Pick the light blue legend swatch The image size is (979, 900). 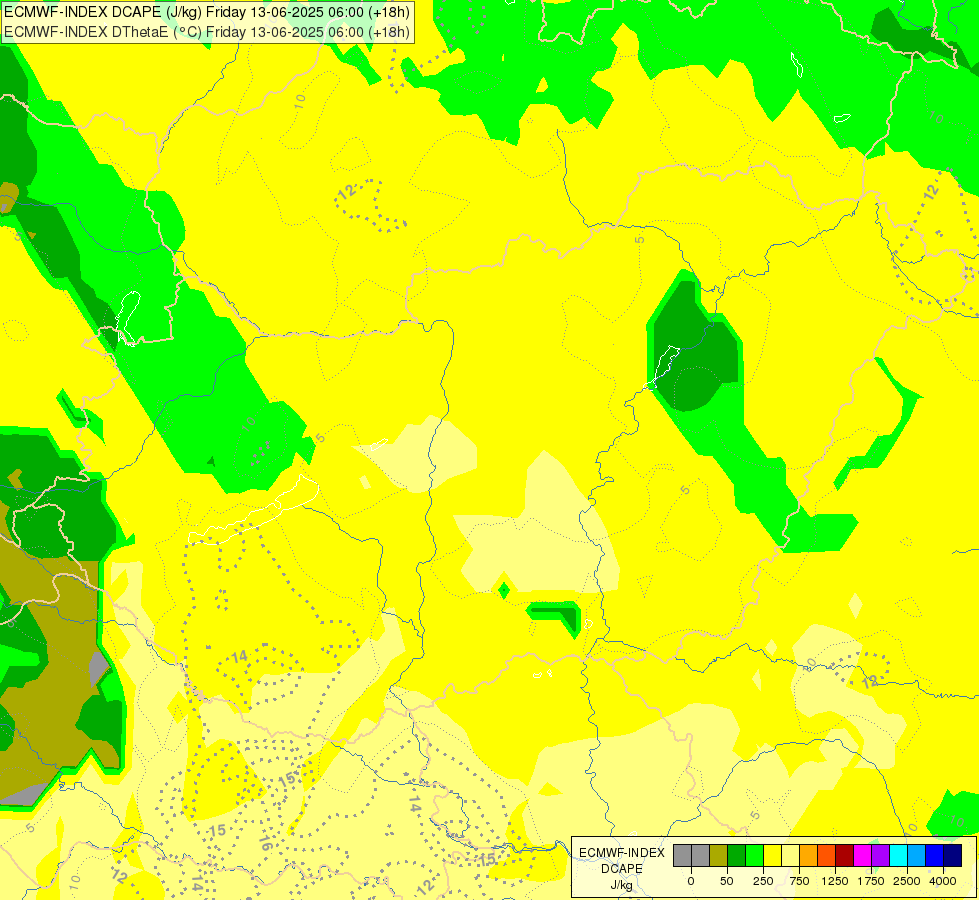917,855
